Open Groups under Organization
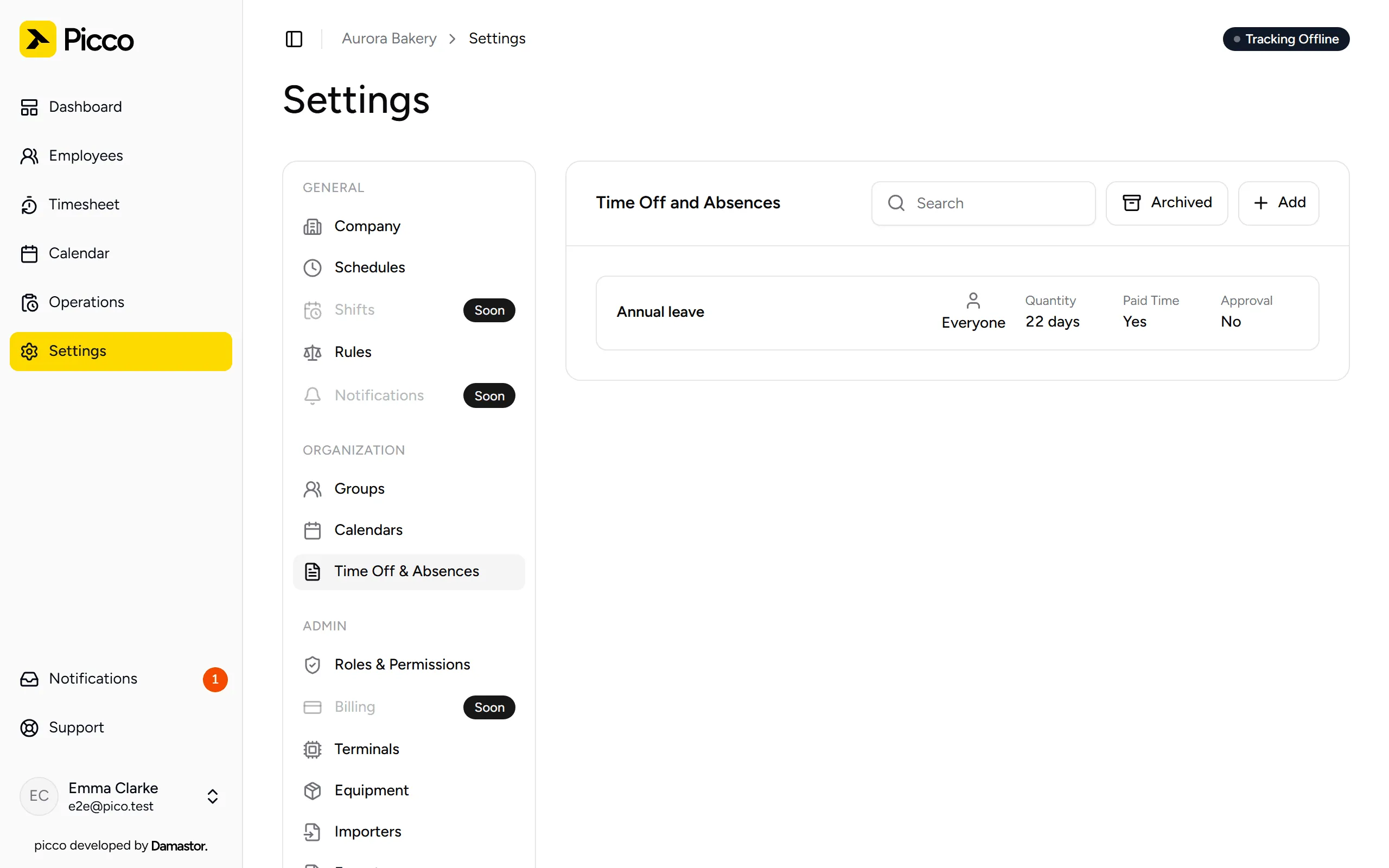Viewport: 1389px width, 868px height. pos(409,489)
